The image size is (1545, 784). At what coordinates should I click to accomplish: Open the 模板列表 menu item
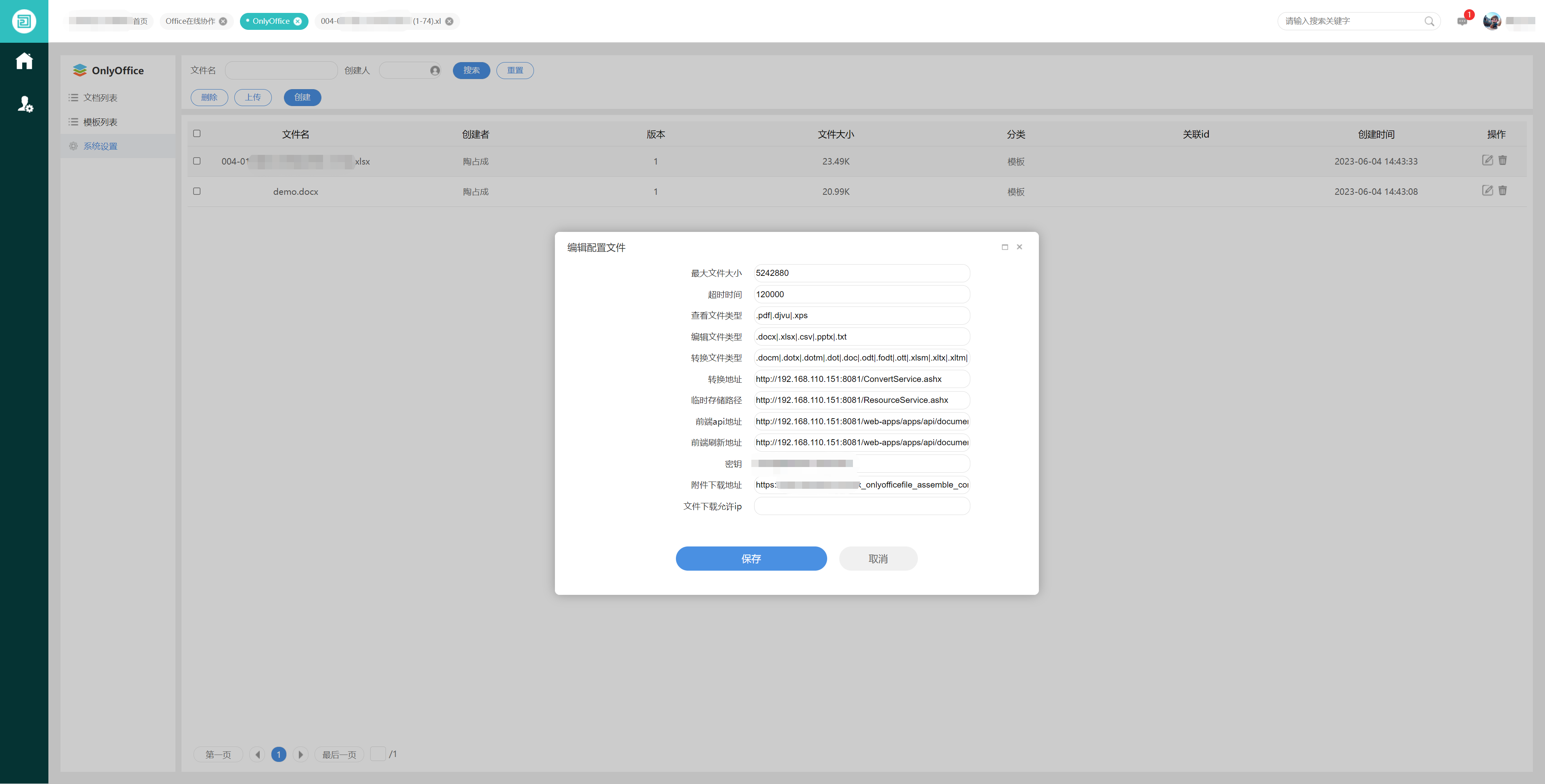pyautogui.click(x=100, y=122)
